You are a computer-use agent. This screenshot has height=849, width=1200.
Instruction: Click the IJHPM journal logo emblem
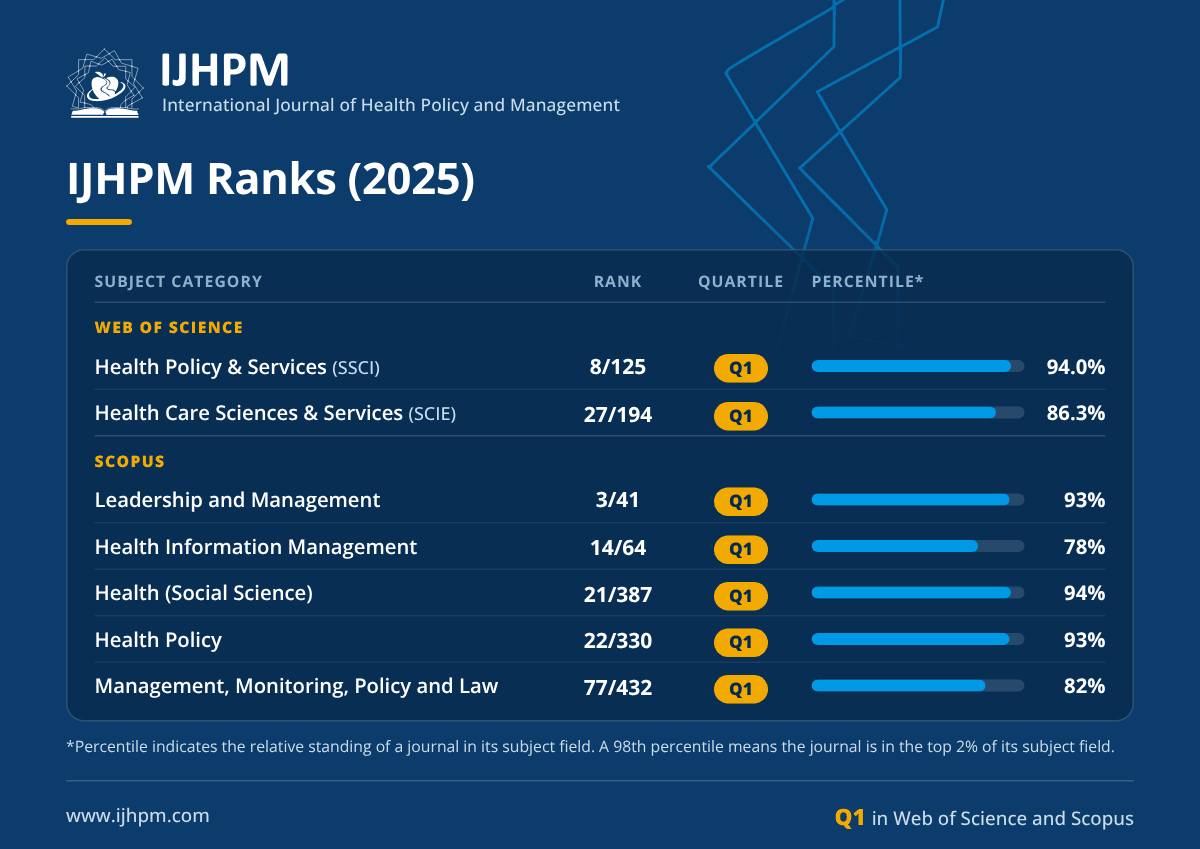click(x=105, y=82)
